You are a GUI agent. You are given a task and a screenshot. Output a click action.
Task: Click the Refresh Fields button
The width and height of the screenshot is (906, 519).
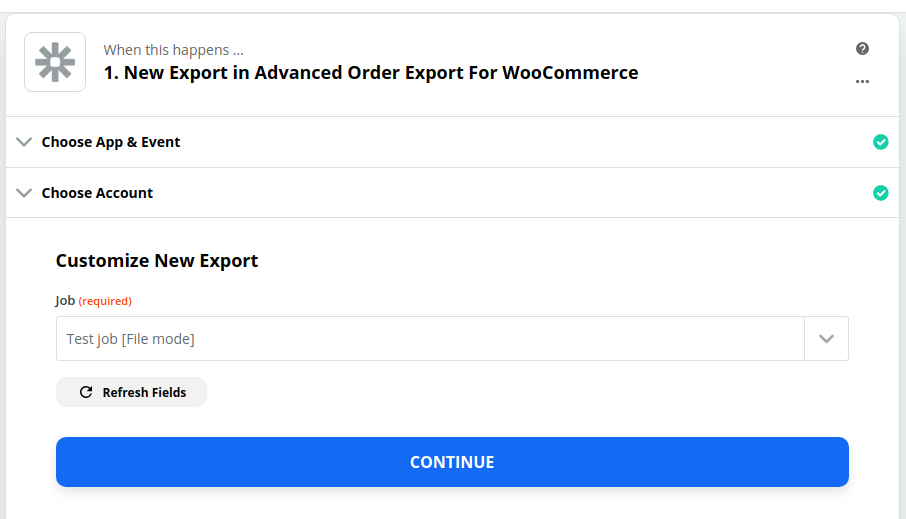coord(131,392)
